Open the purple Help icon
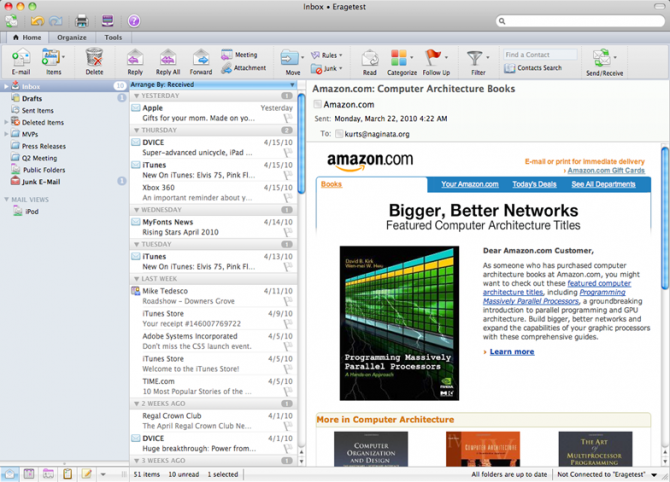 click(x=134, y=20)
